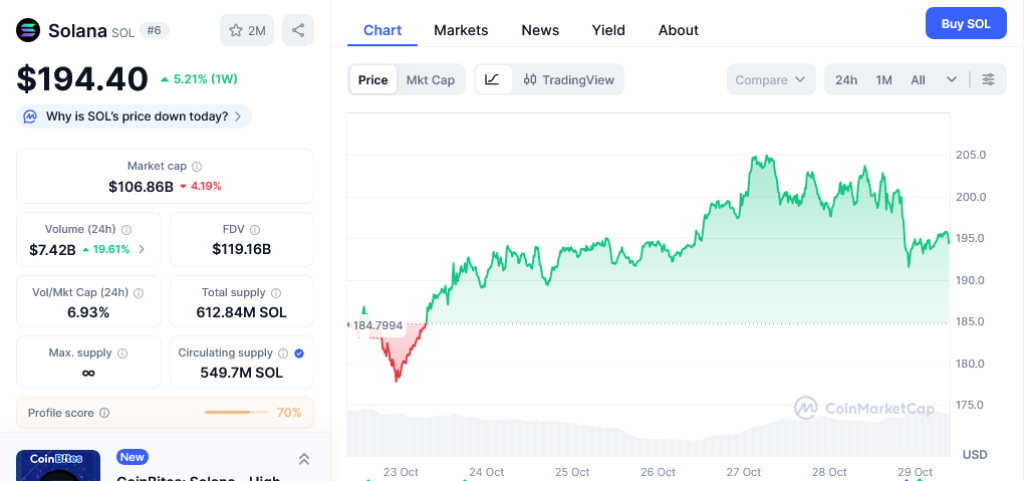Switch chart to Mkt Cap view

[430, 80]
